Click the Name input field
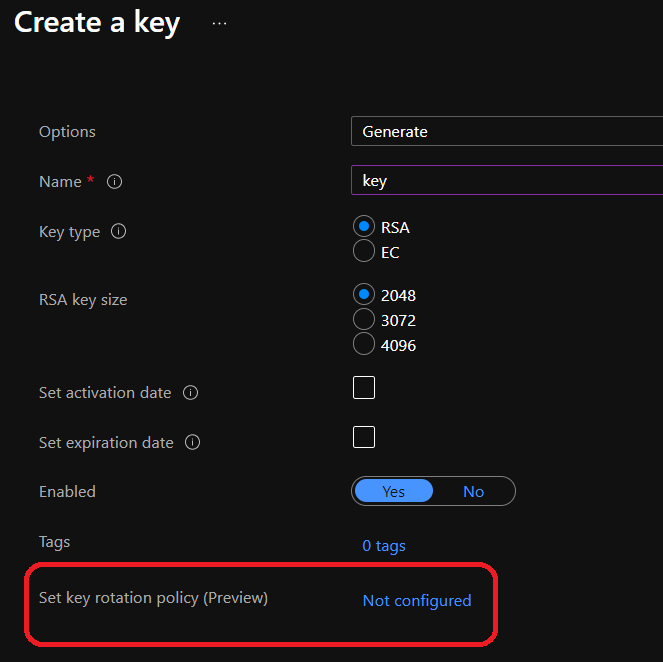663x662 pixels. point(506,181)
